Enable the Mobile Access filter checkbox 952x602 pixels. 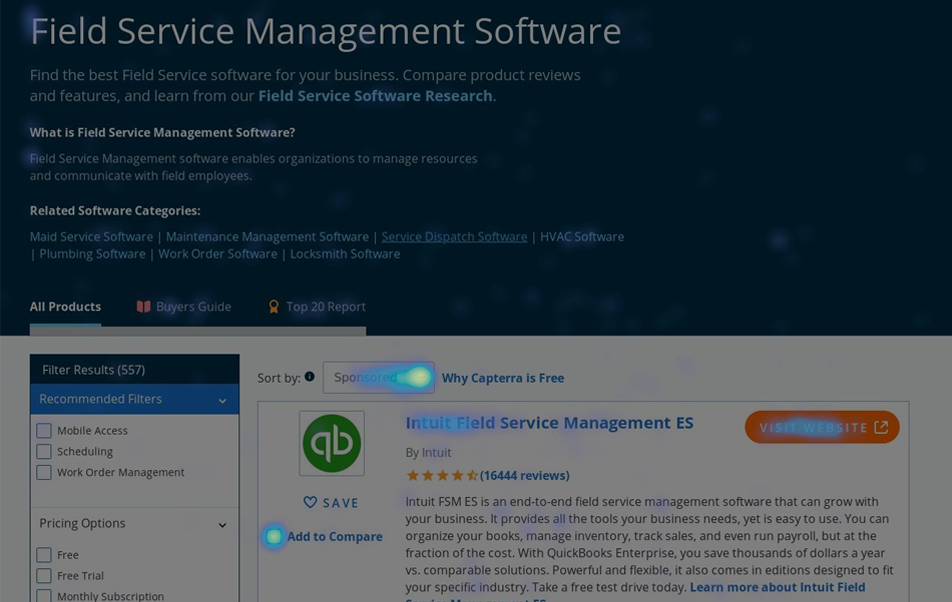point(44,430)
